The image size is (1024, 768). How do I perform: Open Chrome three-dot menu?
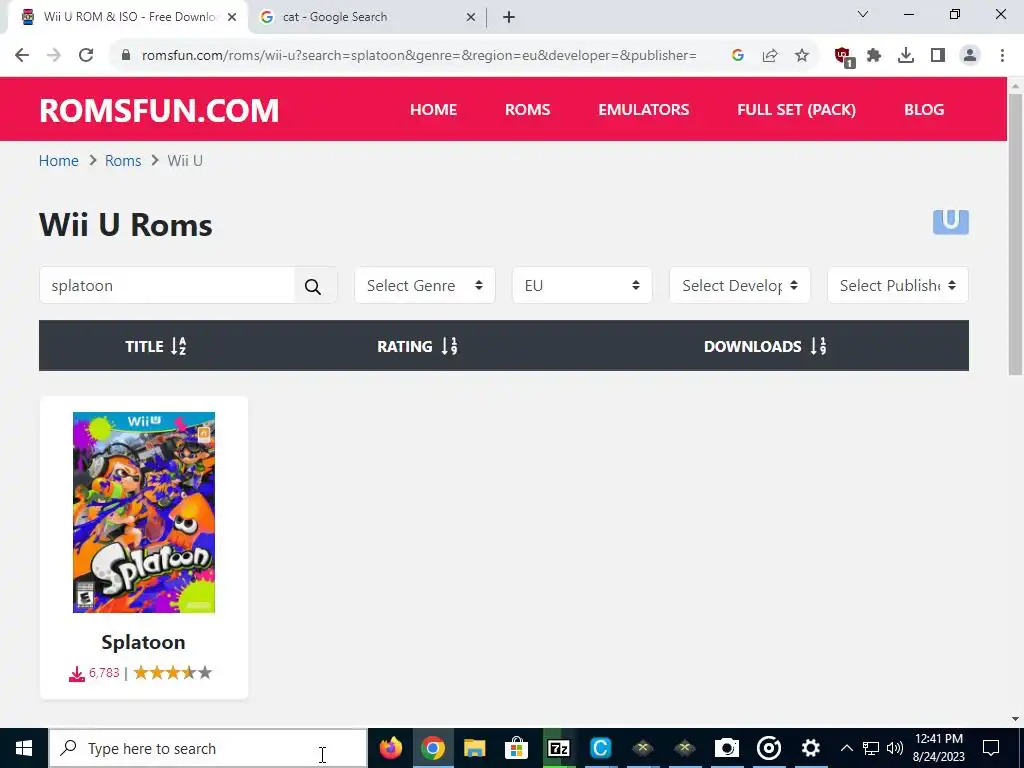[x=1002, y=56]
